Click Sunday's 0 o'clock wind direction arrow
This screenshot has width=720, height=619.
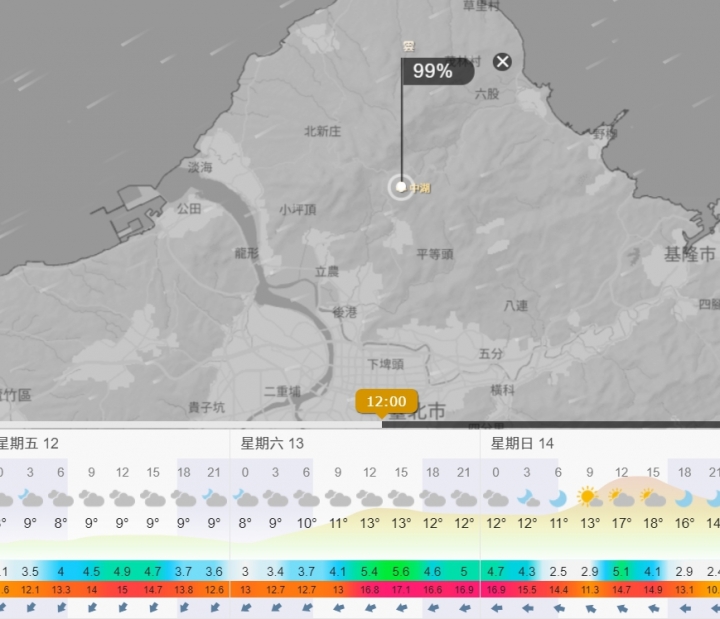coord(496,608)
